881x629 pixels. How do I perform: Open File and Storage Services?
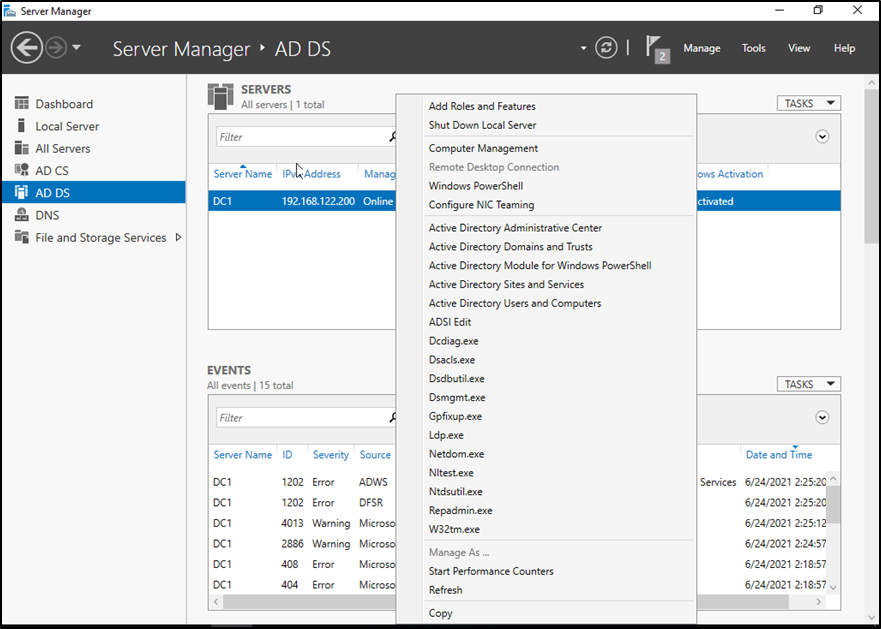pyautogui.click(x=100, y=238)
